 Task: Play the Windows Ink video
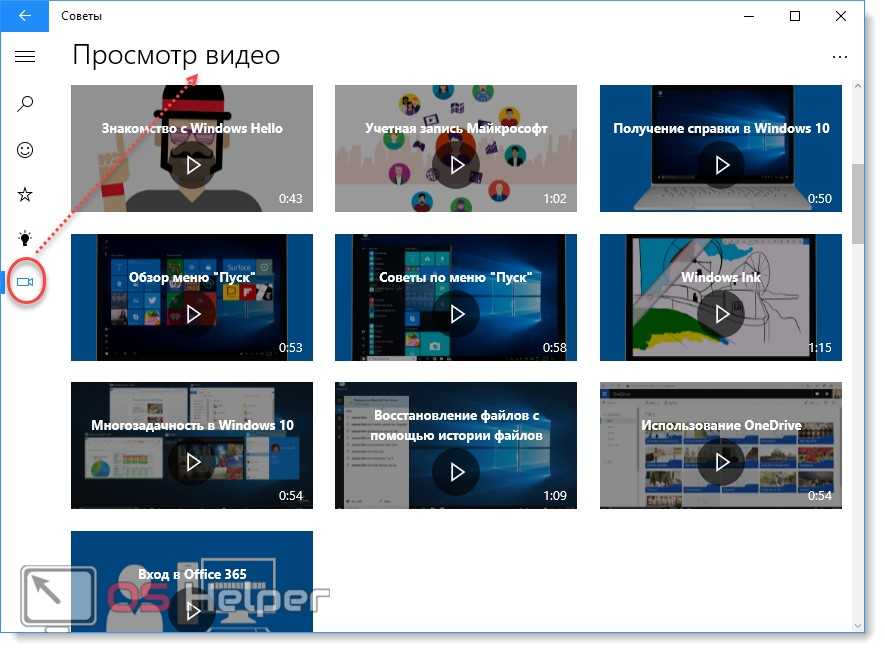click(x=721, y=313)
